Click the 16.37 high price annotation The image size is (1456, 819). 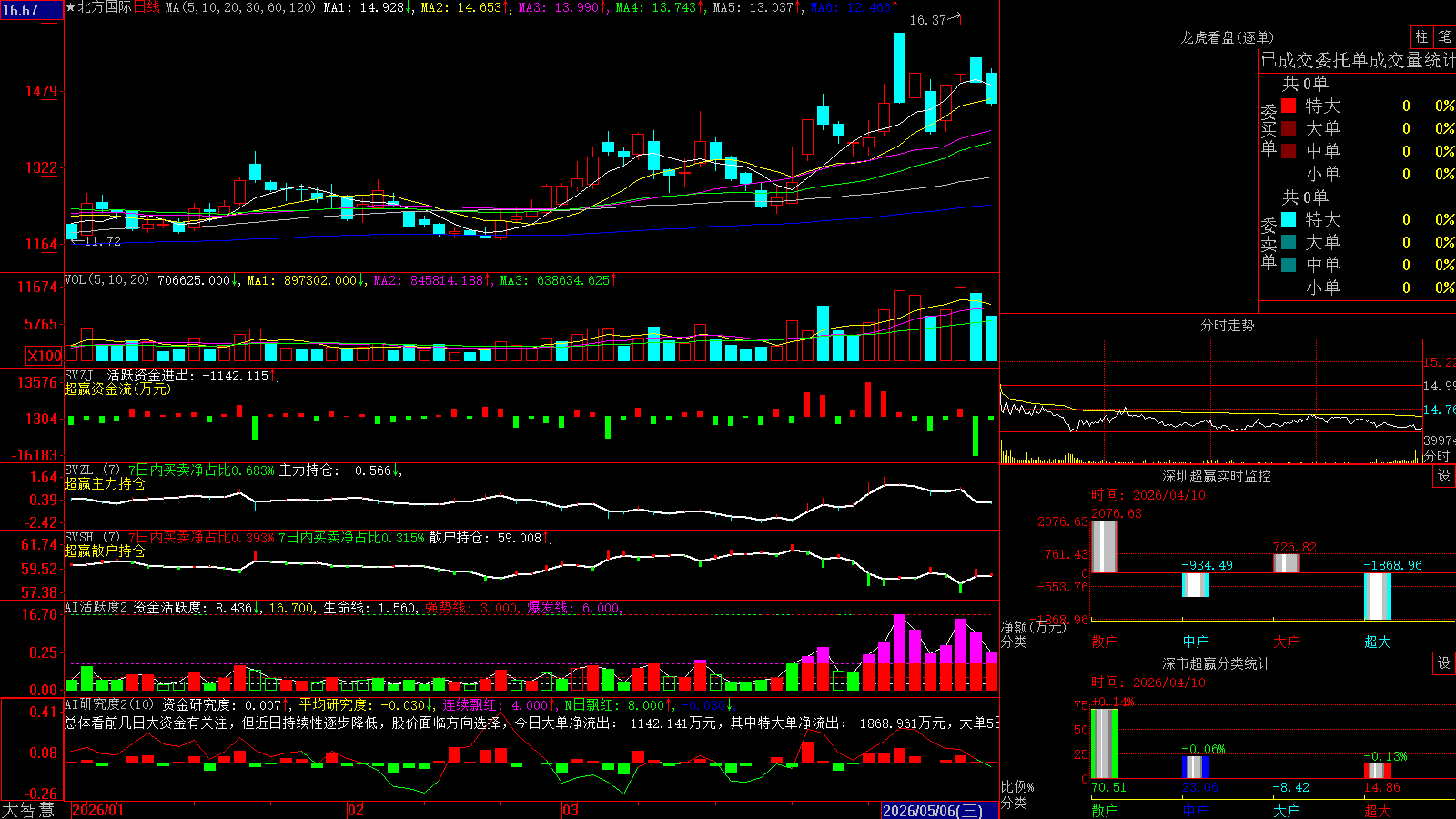click(928, 20)
